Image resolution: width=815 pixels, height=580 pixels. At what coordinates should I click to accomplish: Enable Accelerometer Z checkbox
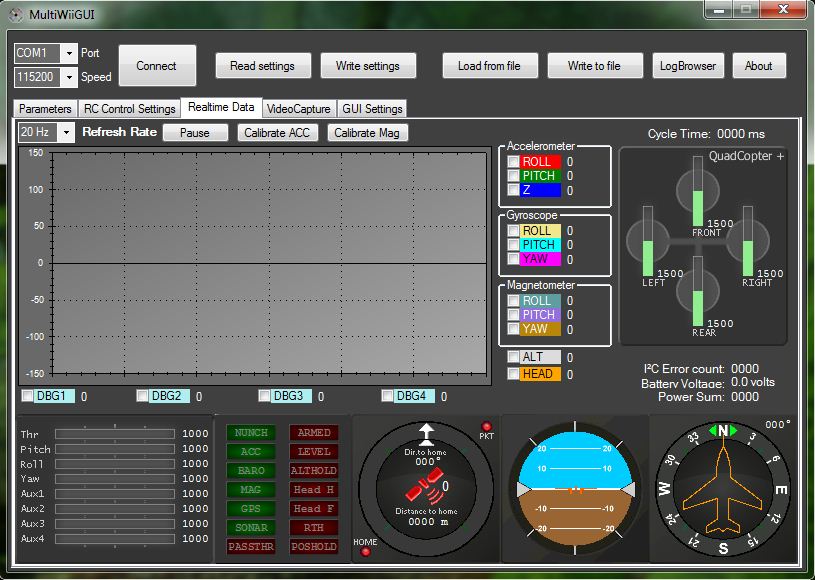513,189
